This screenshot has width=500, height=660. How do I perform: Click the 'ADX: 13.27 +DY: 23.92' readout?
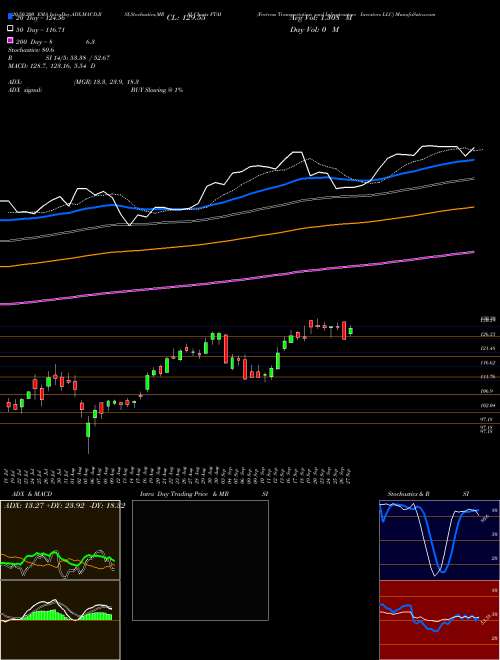pyautogui.click(x=45, y=505)
